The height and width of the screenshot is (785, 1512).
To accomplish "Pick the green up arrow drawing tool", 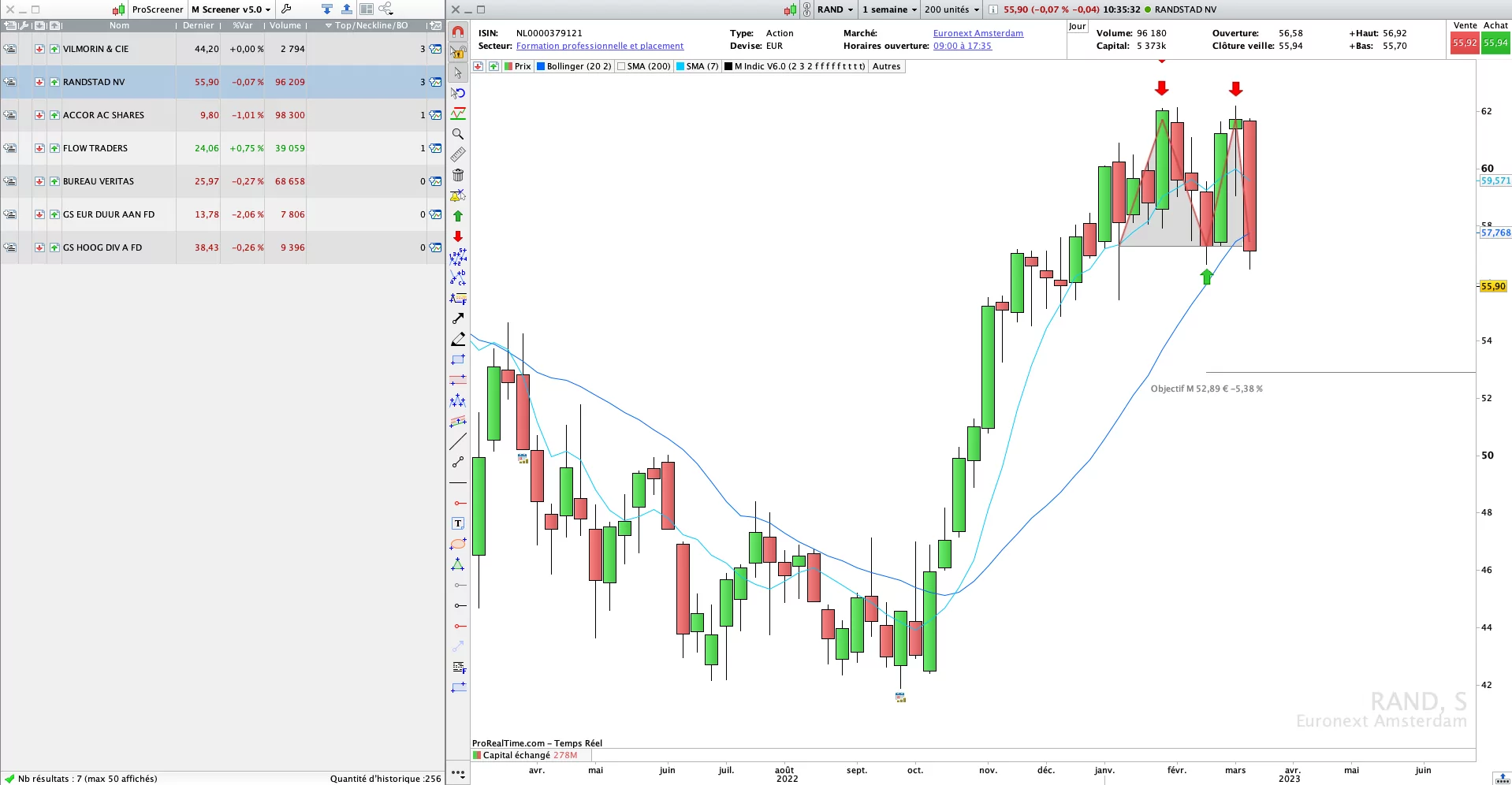I will pos(458,216).
